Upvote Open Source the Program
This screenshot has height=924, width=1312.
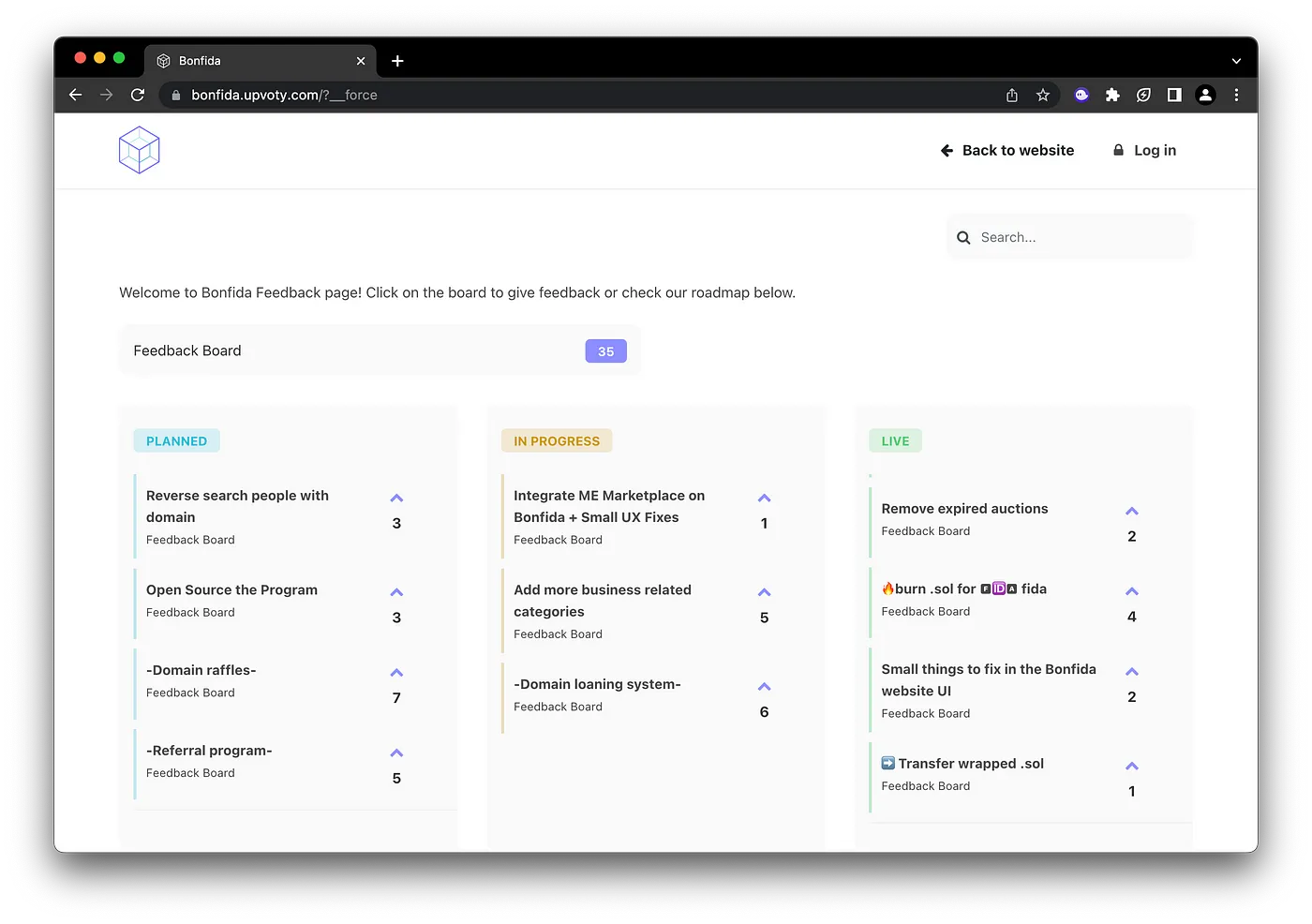(x=396, y=592)
